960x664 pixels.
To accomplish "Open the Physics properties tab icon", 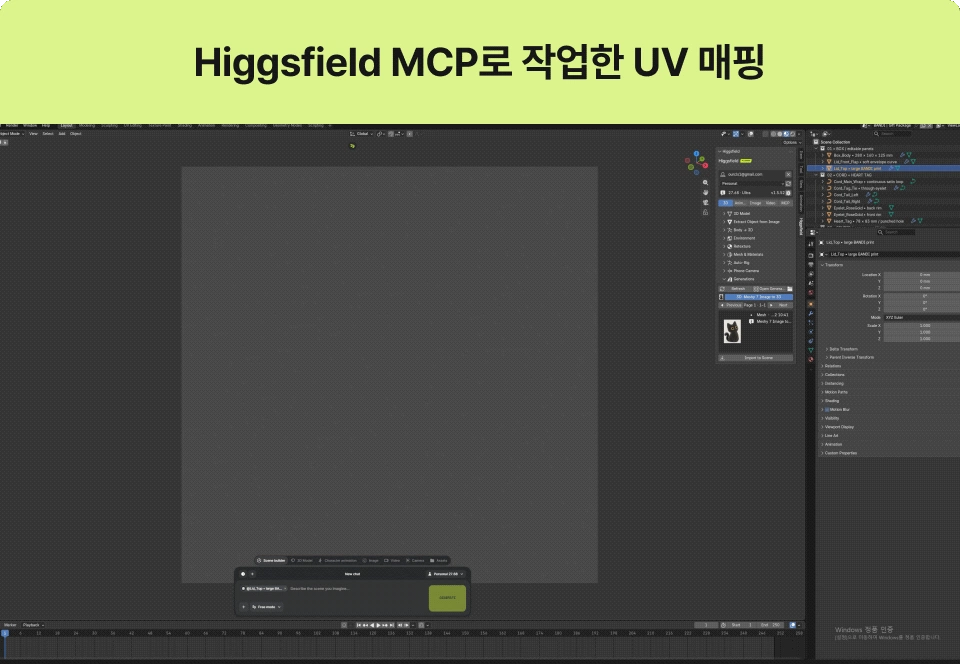I will tap(811, 332).
